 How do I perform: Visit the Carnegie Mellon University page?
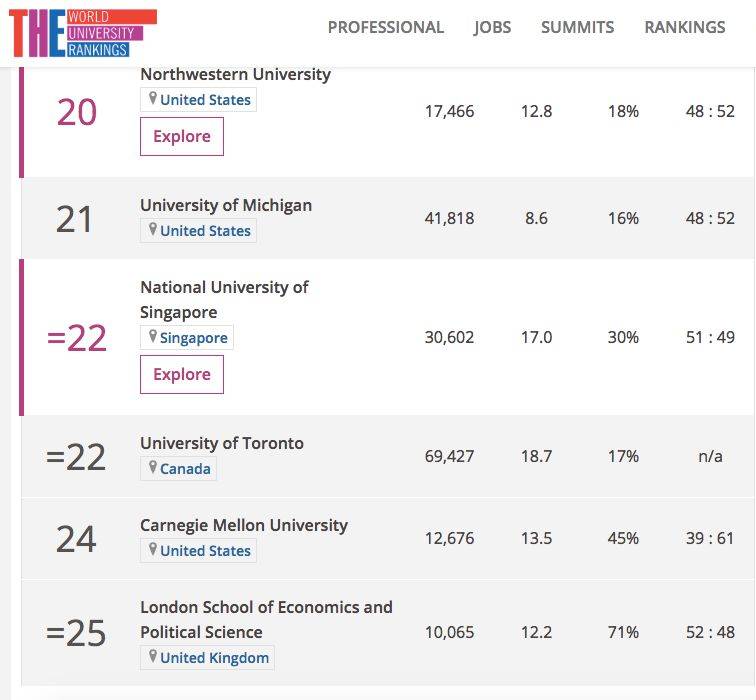[244, 525]
